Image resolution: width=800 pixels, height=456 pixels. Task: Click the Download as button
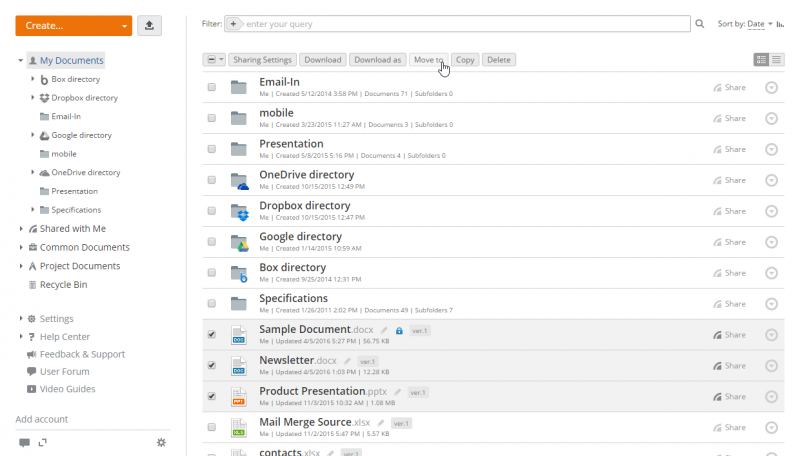[x=378, y=60]
